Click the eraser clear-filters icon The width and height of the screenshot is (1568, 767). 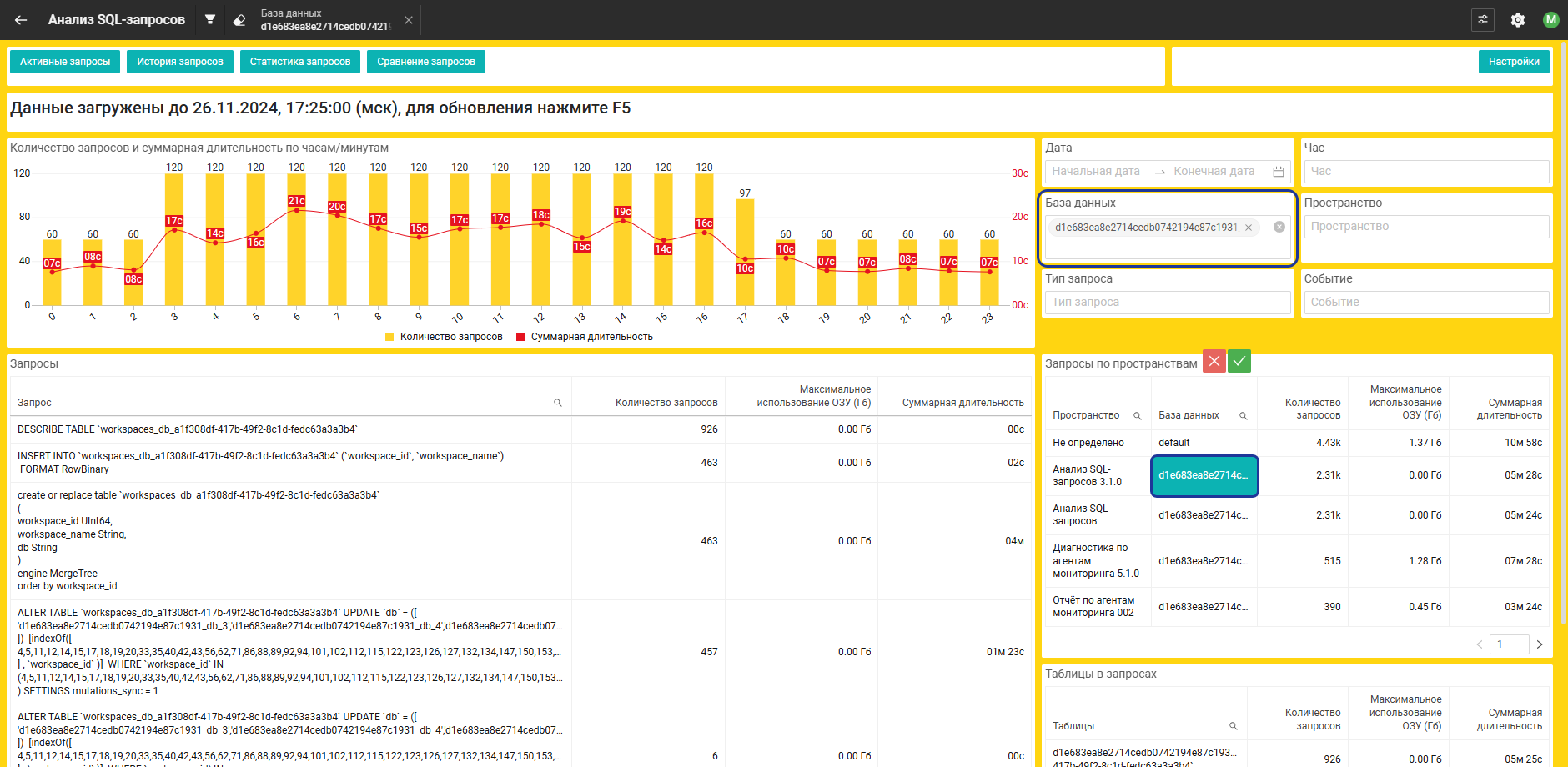coord(239,20)
